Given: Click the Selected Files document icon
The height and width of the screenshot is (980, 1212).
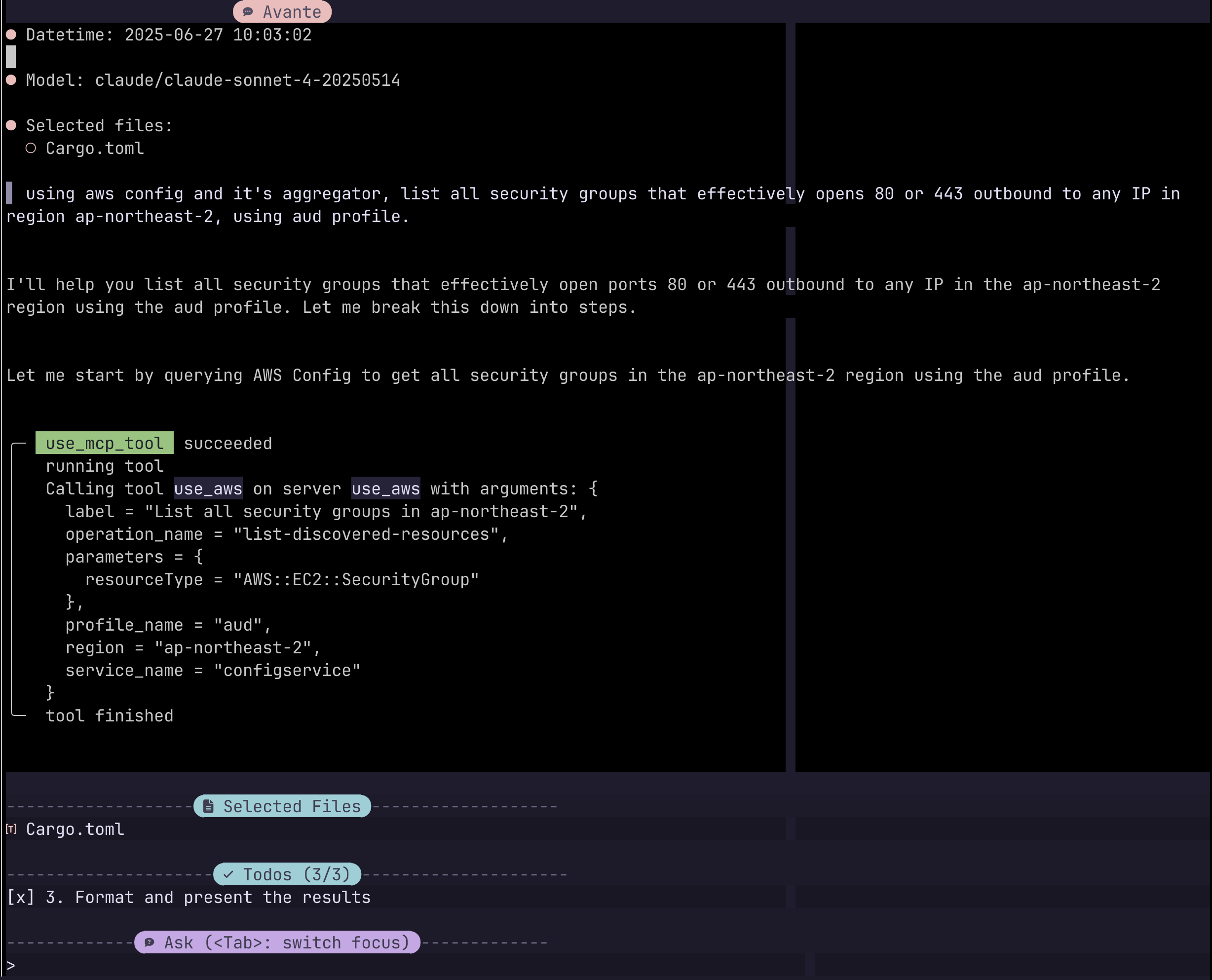Looking at the screenshot, I should (208, 806).
